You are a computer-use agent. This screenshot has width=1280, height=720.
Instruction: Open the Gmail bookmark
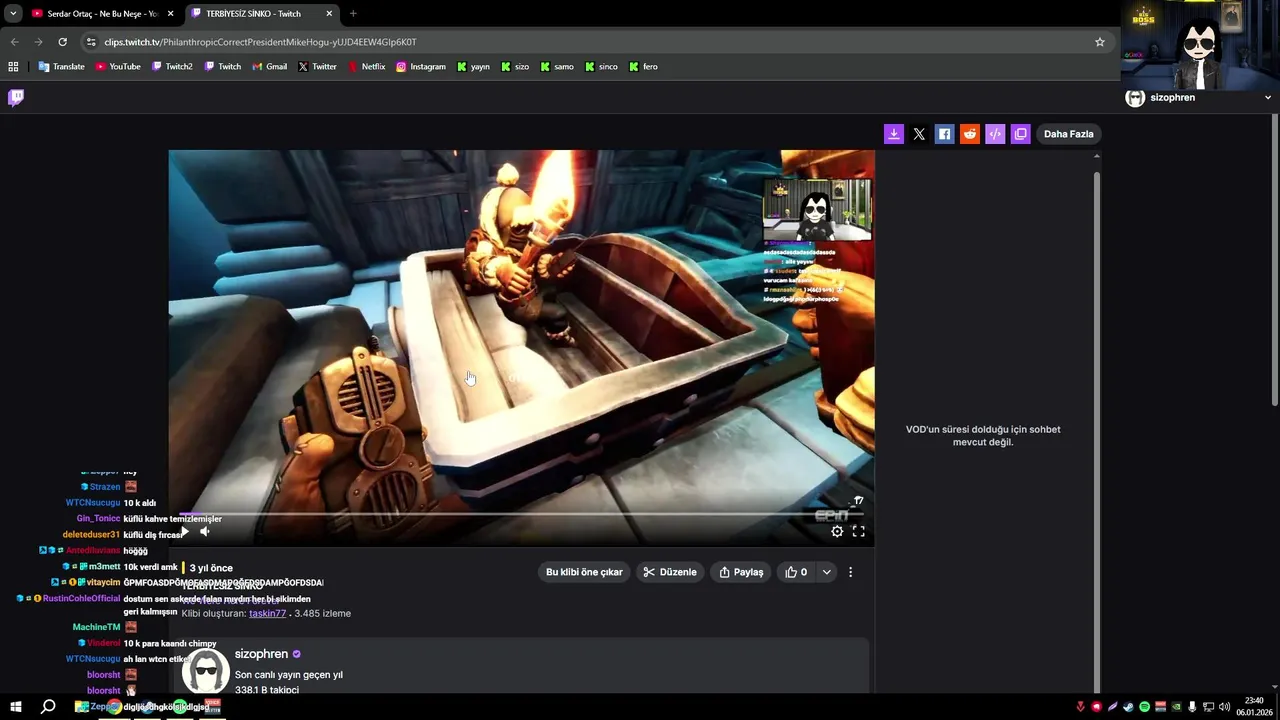tap(270, 67)
